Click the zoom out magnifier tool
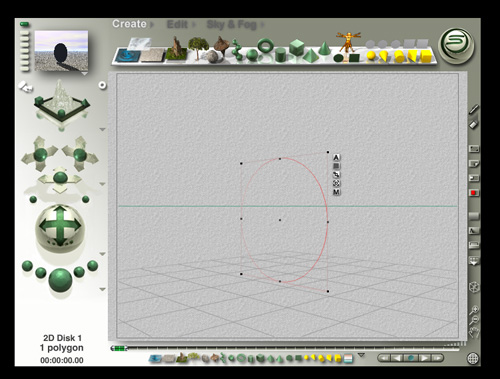 (x=474, y=321)
